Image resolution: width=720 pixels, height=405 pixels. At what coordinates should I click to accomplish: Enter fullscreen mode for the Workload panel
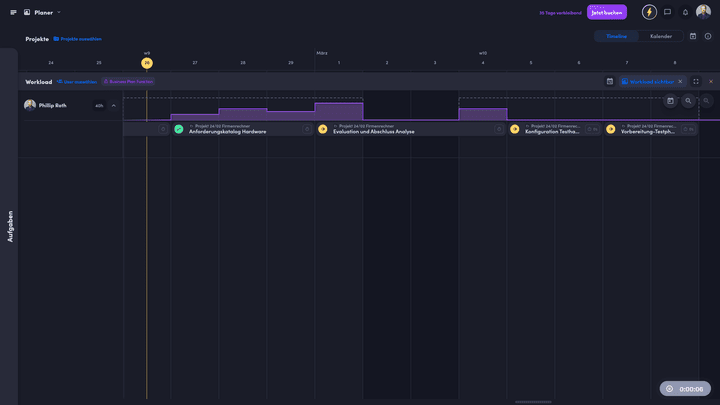[696, 81]
